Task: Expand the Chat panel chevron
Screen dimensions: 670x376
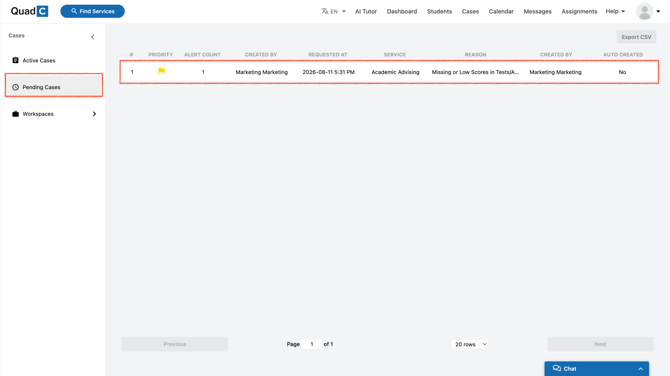Action: pyautogui.click(x=640, y=369)
